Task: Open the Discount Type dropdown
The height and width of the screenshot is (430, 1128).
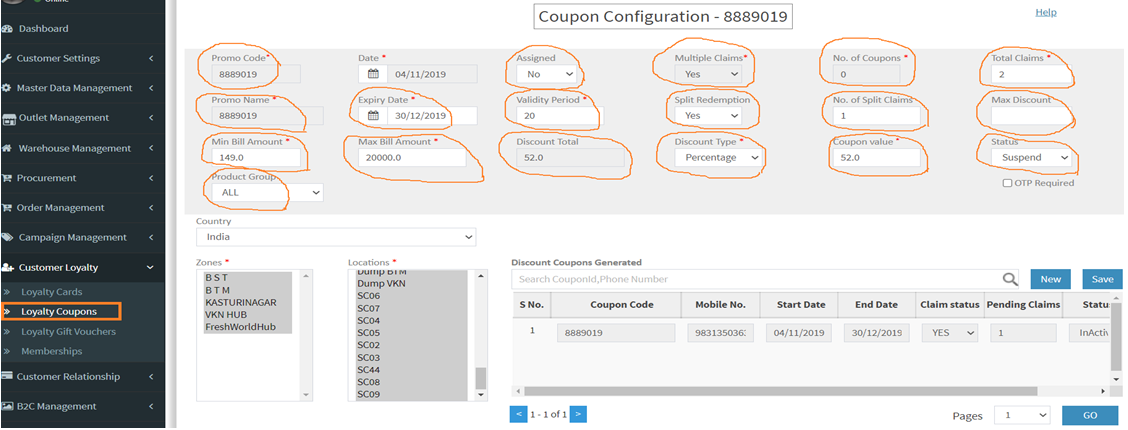Action: [718, 157]
